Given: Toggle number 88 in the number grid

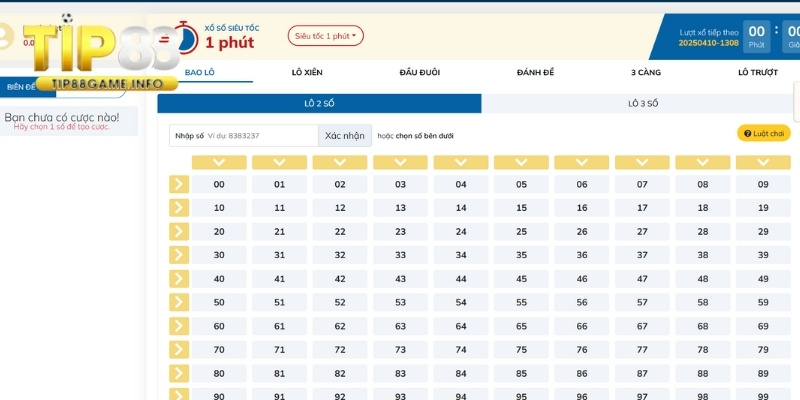Looking at the screenshot, I should tap(702, 373).
